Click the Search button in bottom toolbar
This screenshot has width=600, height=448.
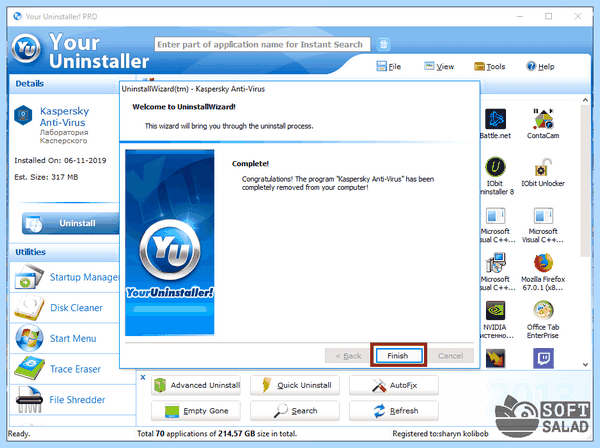tap(295, 411)
